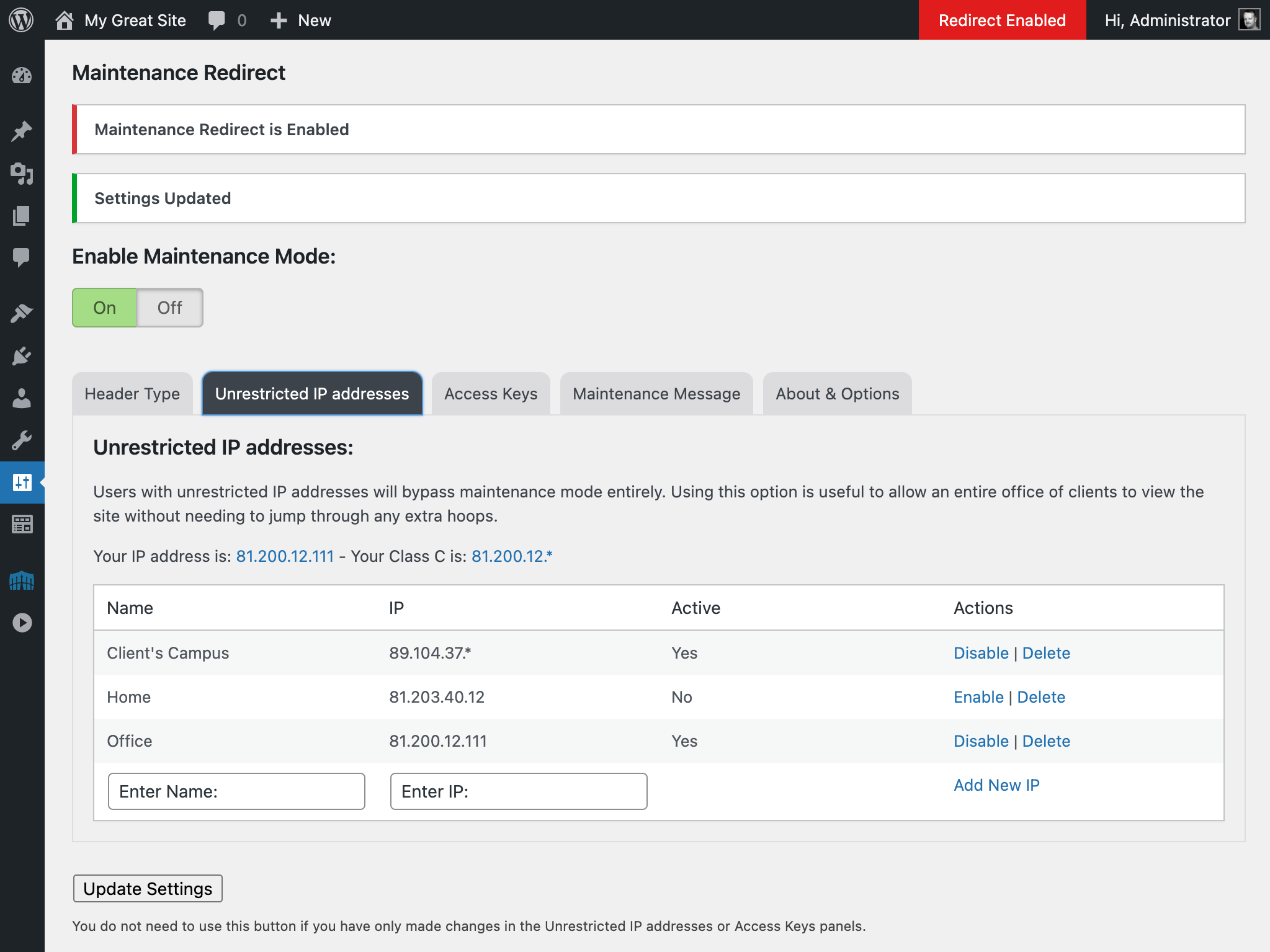Click Add New IP link
Viewport: 1270px width, 952px height.
point(997,784)
